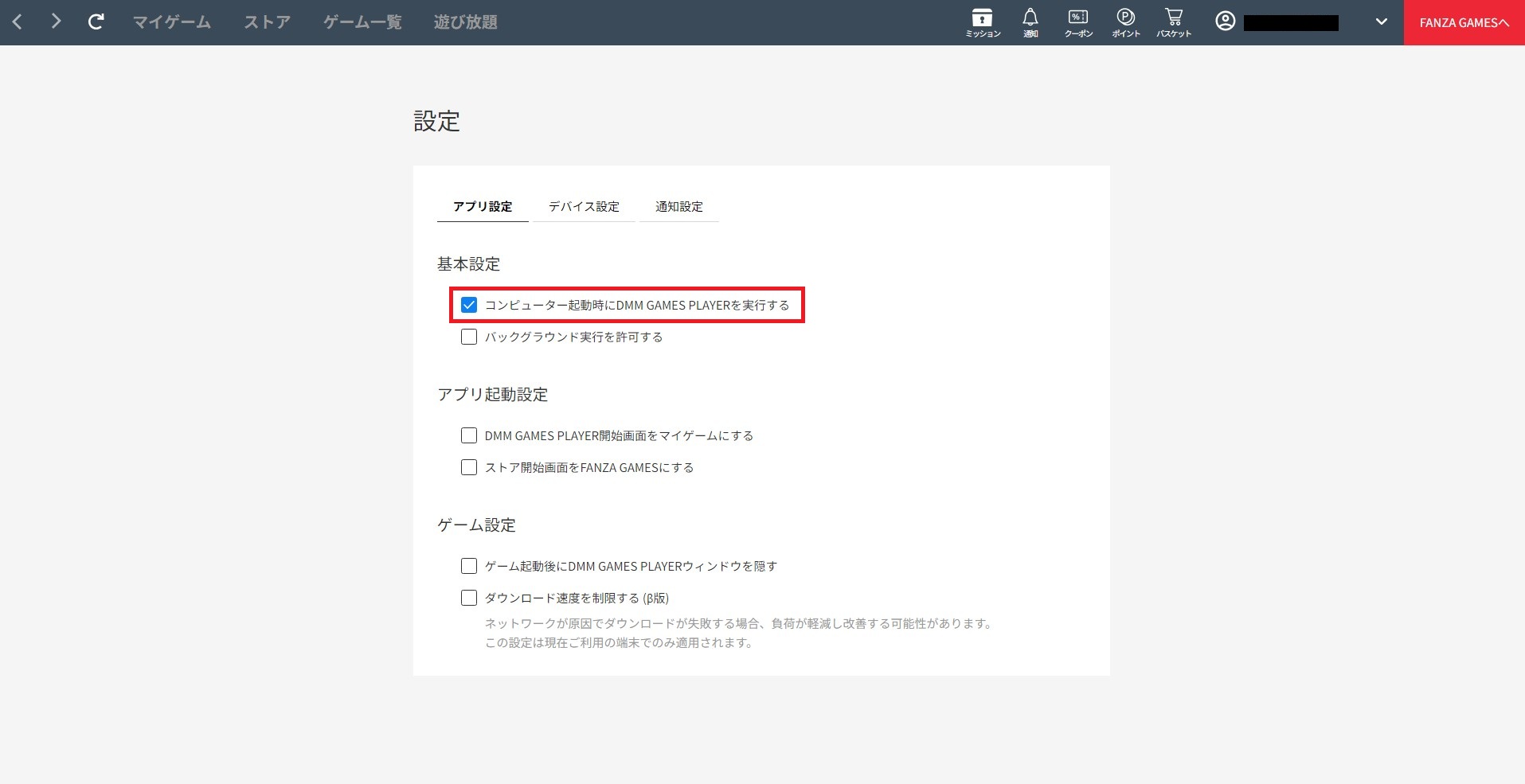Enable ゲーム起動後にDMM GAMES PLAYERウィンドウを隠す
This screenshot has width=1525, height=784.
click(468, 566)
